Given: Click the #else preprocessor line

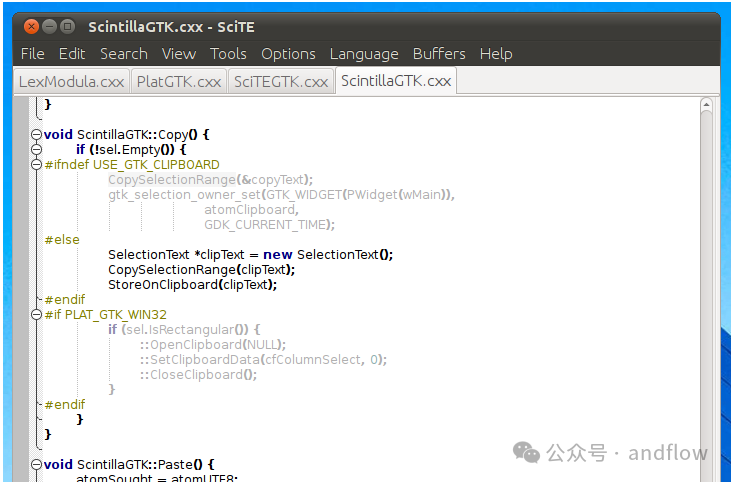Looking at the screenshot, I should (x=62, y=240).
